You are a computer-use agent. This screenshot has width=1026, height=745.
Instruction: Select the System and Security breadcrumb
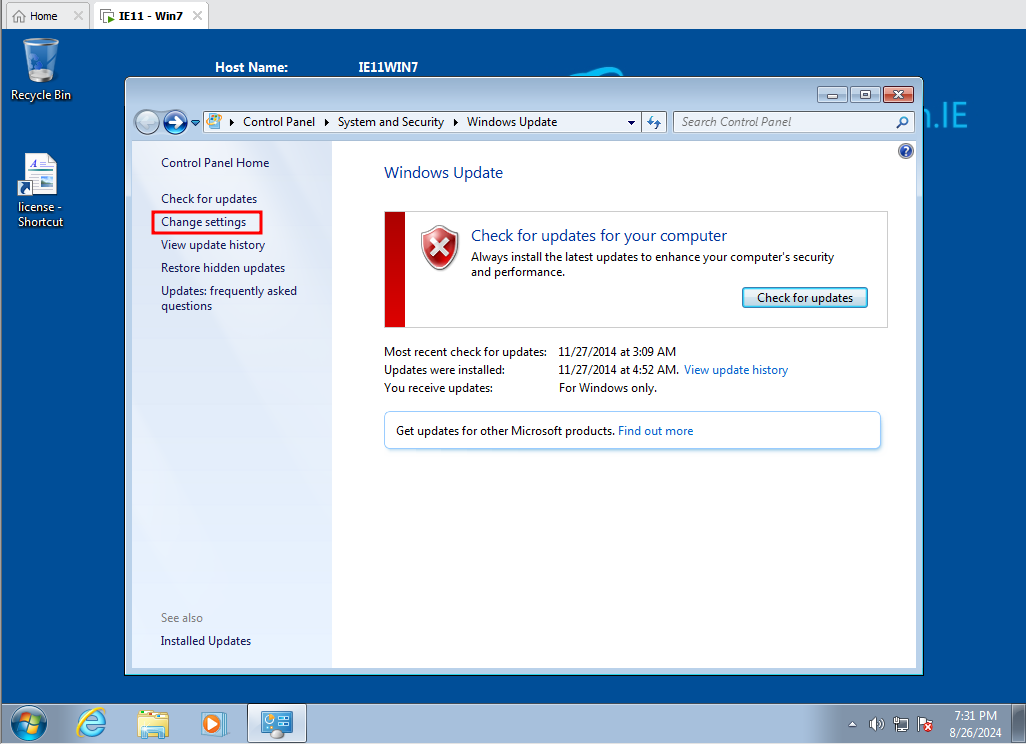(391, 122)
